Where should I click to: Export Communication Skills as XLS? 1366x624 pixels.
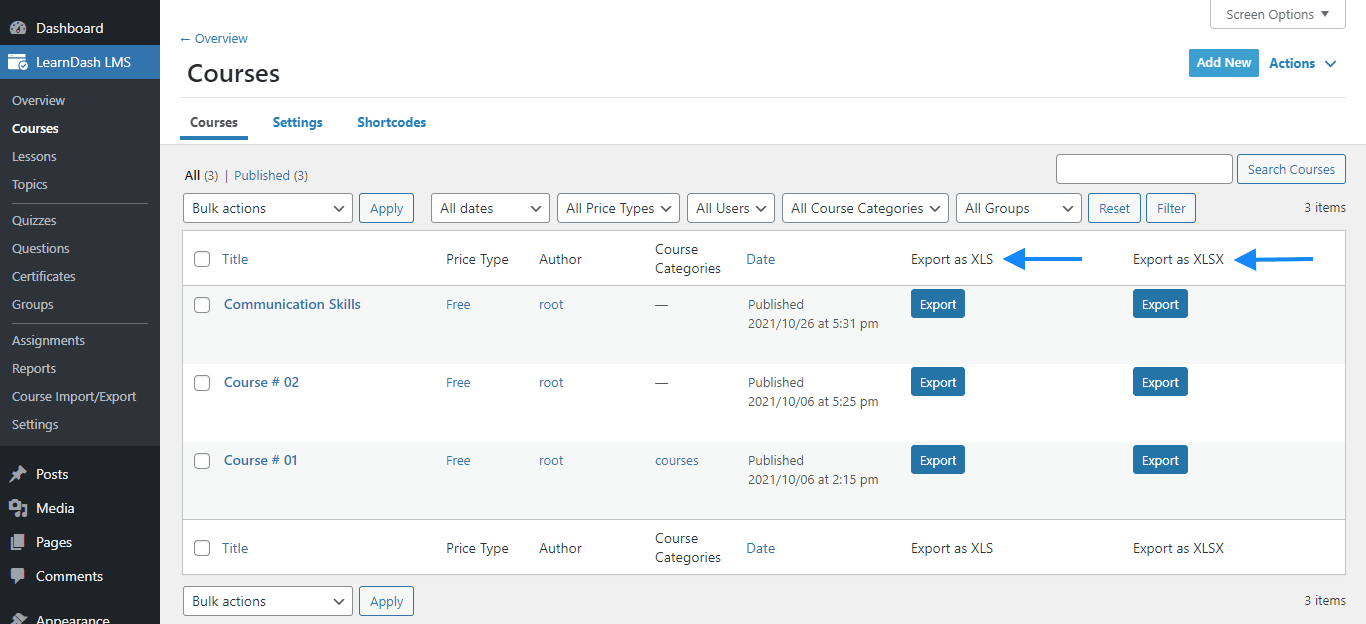tap(938, 304)
